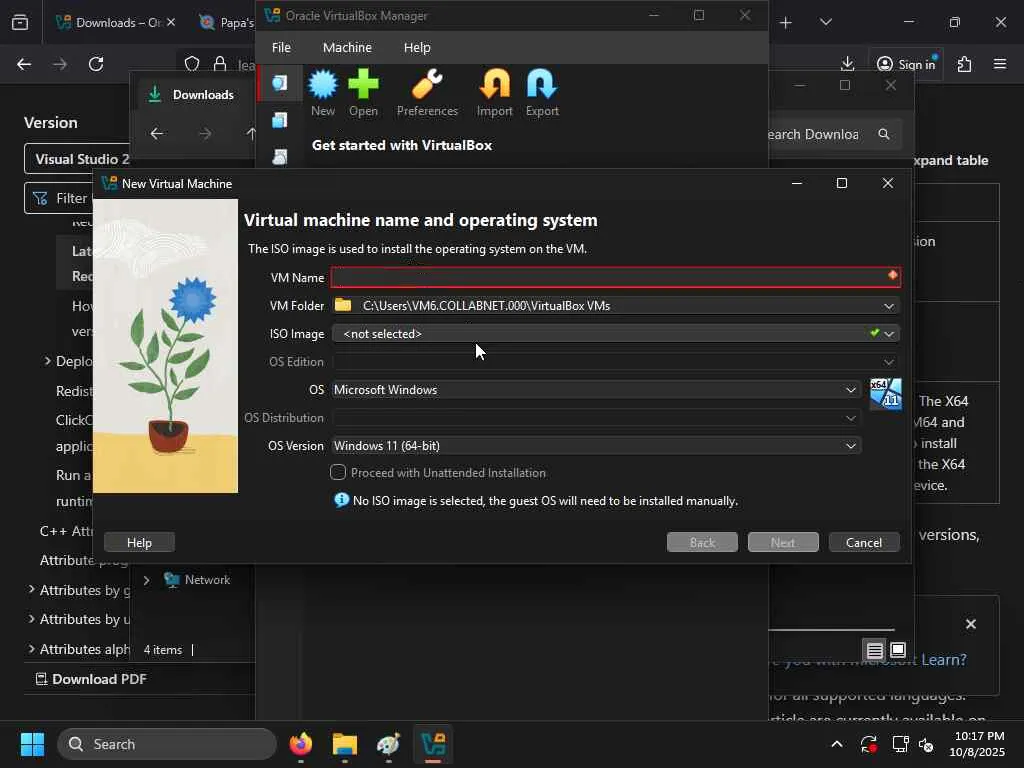Click the VM Name input field
Screen dimensions: 1024x768
click(x=616, y=277)
